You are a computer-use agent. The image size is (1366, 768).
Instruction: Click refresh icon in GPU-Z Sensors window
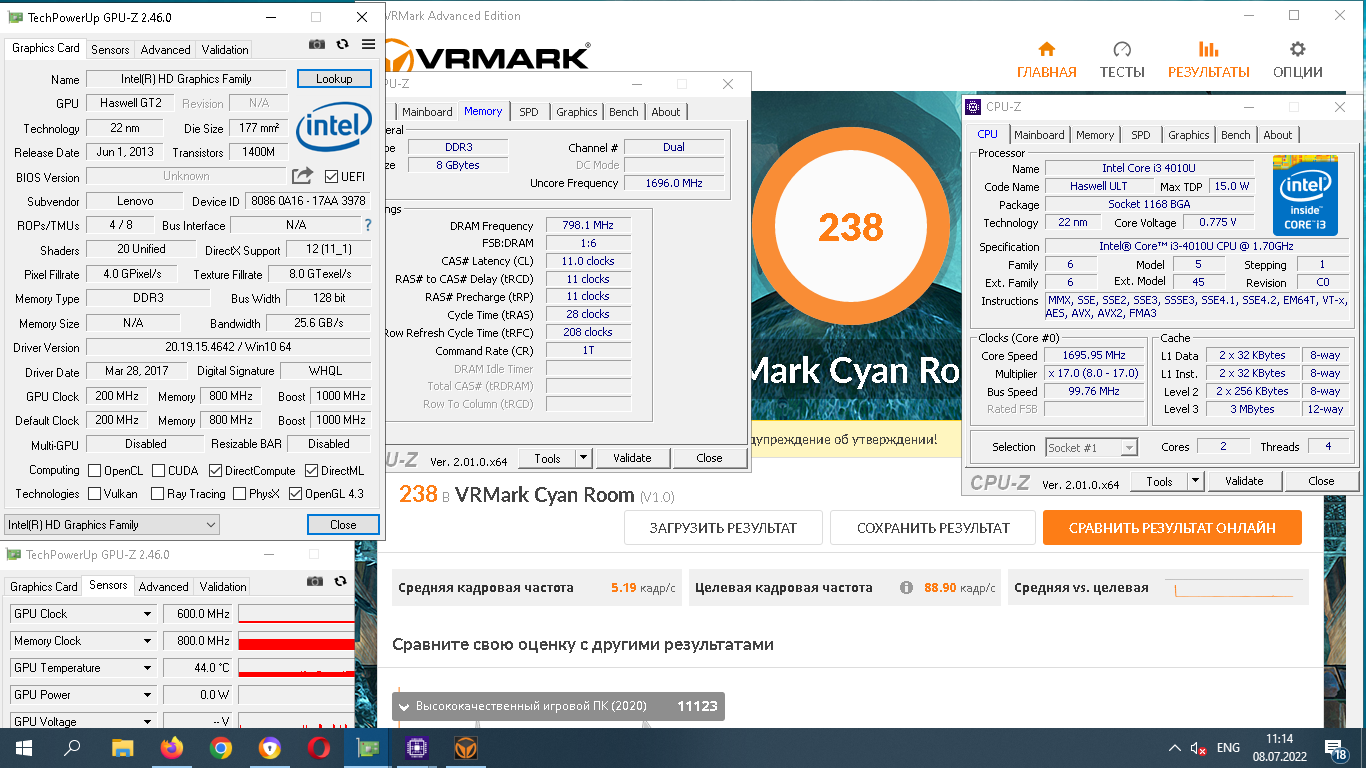pos(341,581)
